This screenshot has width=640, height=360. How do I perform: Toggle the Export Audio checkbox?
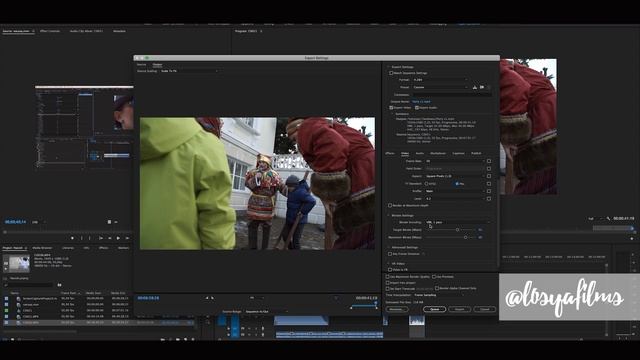pos(417,108)
